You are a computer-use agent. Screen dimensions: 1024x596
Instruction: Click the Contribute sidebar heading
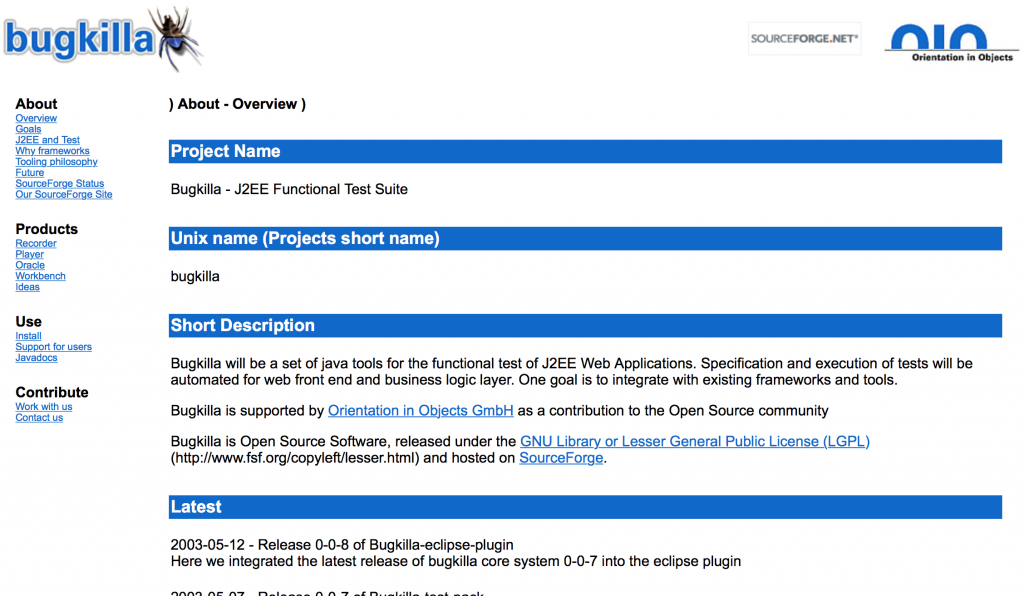(x=52, y=392)
